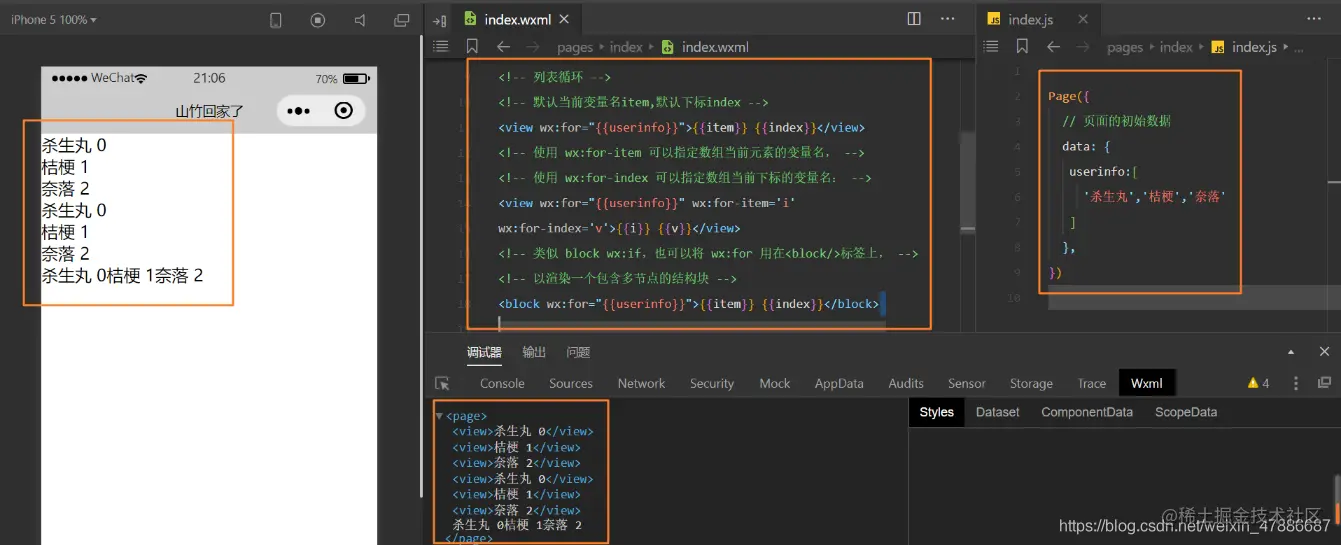Click the back arrow in wxml breadcrumb bar

pyautogui.click(x=503, y=46)
